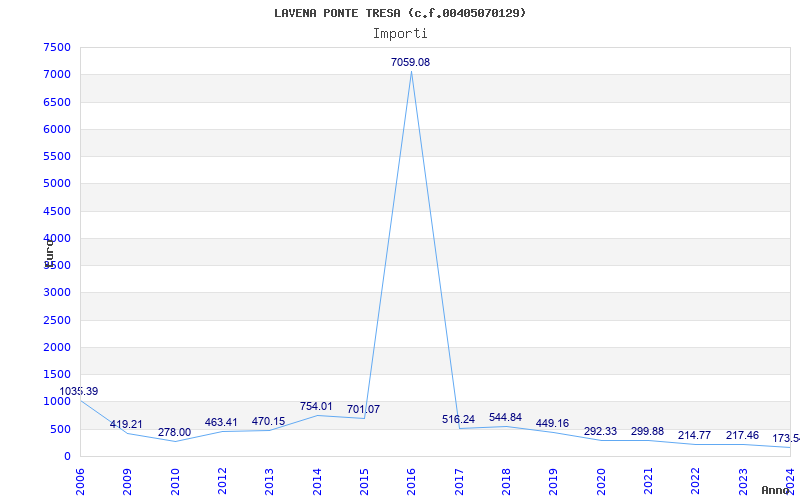This screenshot has height=500, width=800.
Task: Select the 217.46 data label
Action: pos(742,436)
